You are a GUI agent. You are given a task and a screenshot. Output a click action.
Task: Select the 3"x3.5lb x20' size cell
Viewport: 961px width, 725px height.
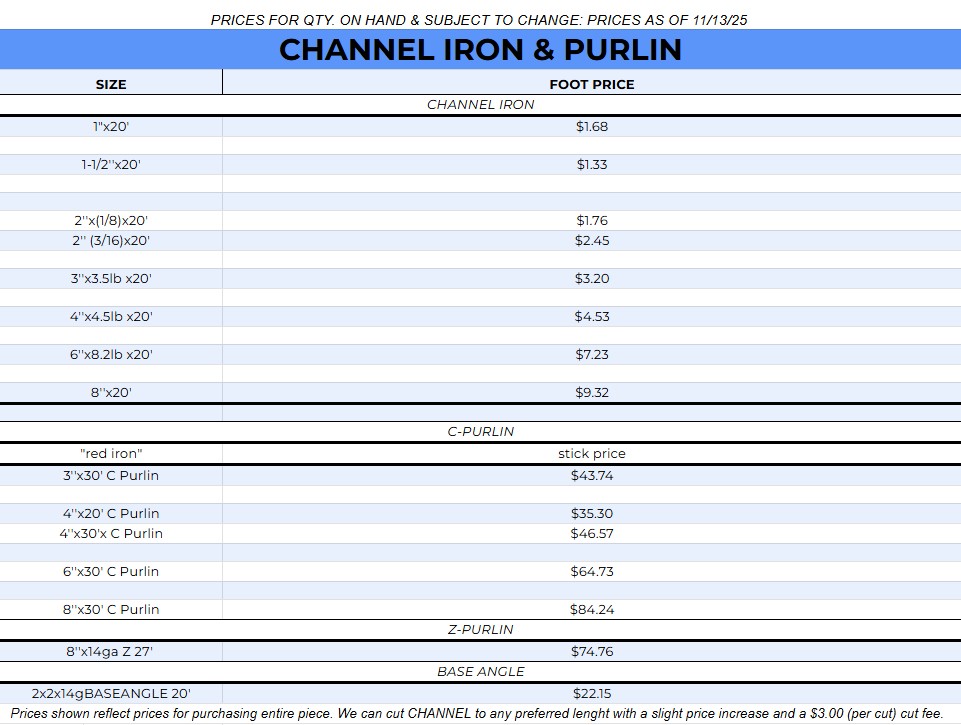point(111,279)
